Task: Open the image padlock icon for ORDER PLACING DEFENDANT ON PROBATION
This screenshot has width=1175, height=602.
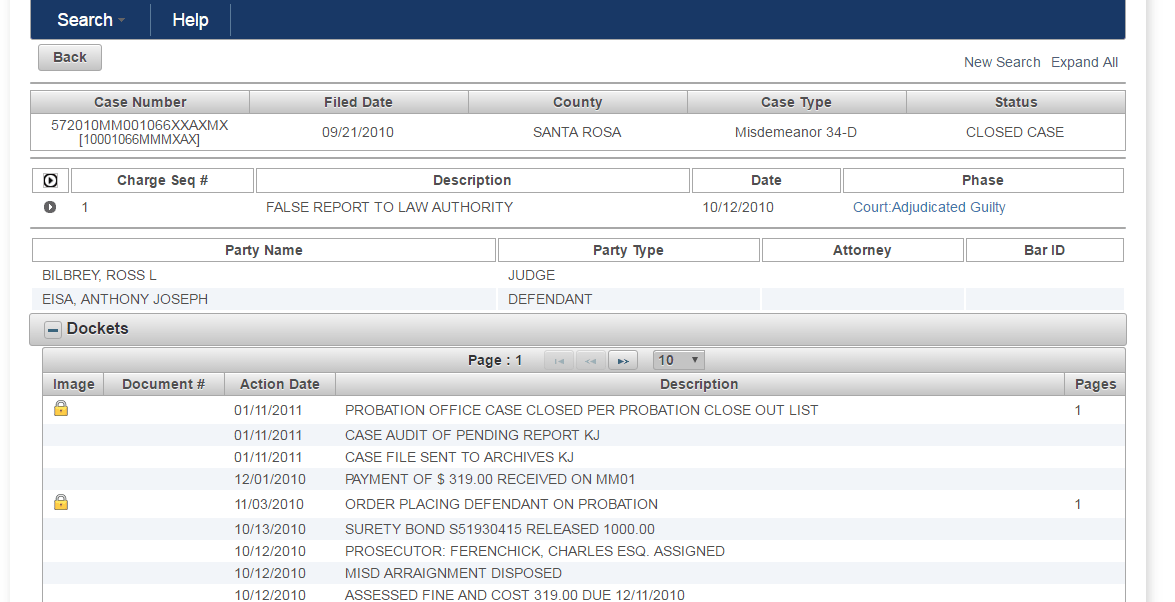Action: coord(61,504)
